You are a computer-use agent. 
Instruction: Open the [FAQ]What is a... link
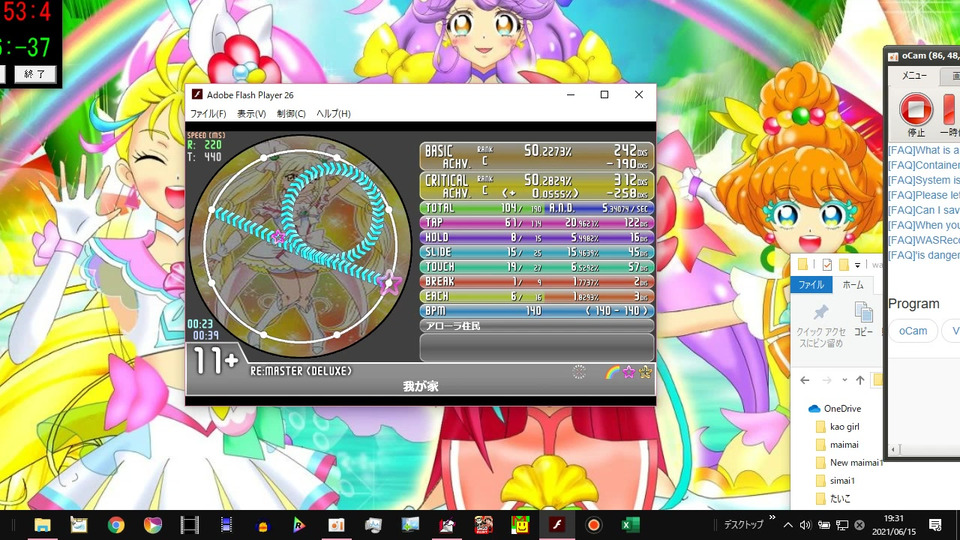924,150
